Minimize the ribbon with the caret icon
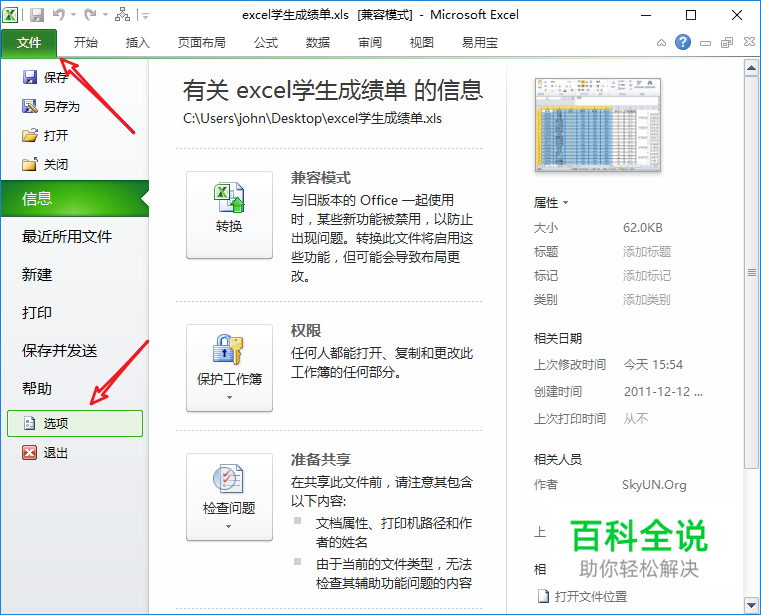The height and width of the screenshot is (615, 761). click(661, 43)
